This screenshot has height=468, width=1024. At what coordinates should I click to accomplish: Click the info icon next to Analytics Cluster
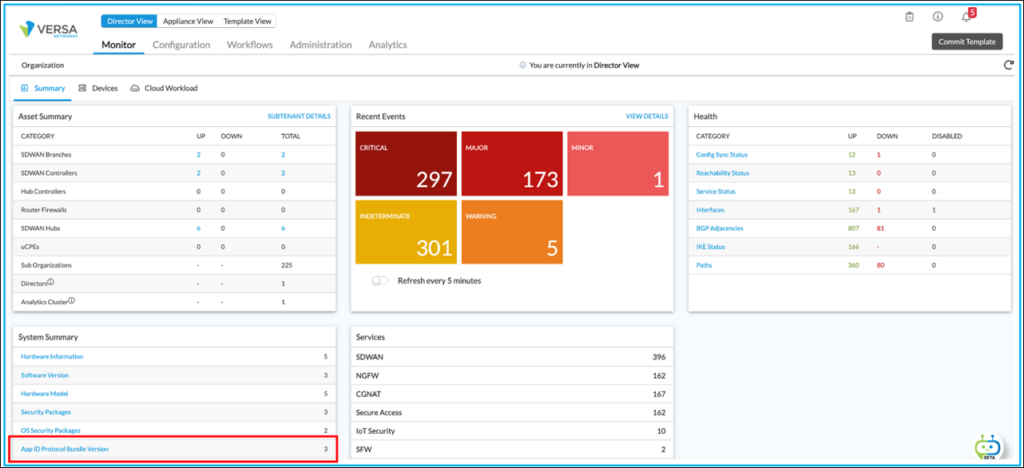(x=72, y=300)
